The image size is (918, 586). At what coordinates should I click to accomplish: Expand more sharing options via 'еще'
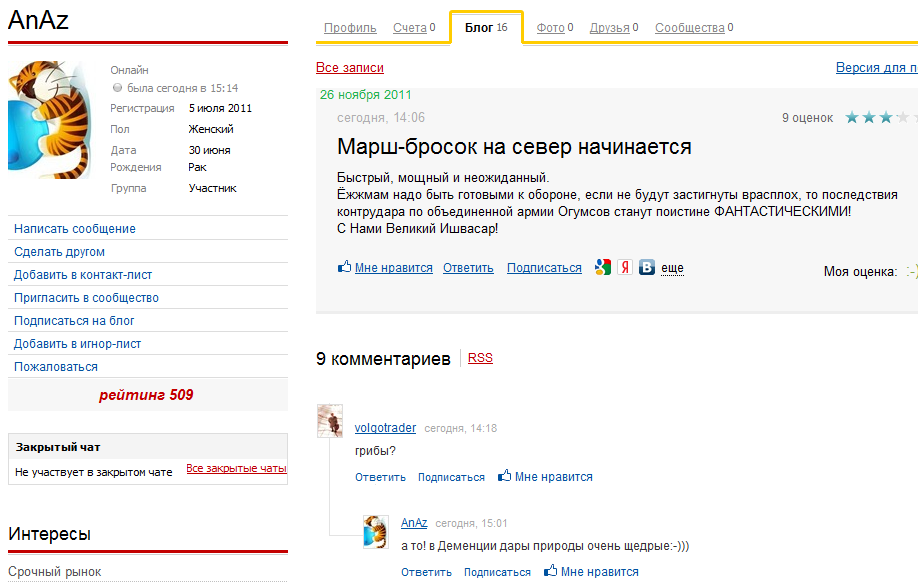click(672, 268)
